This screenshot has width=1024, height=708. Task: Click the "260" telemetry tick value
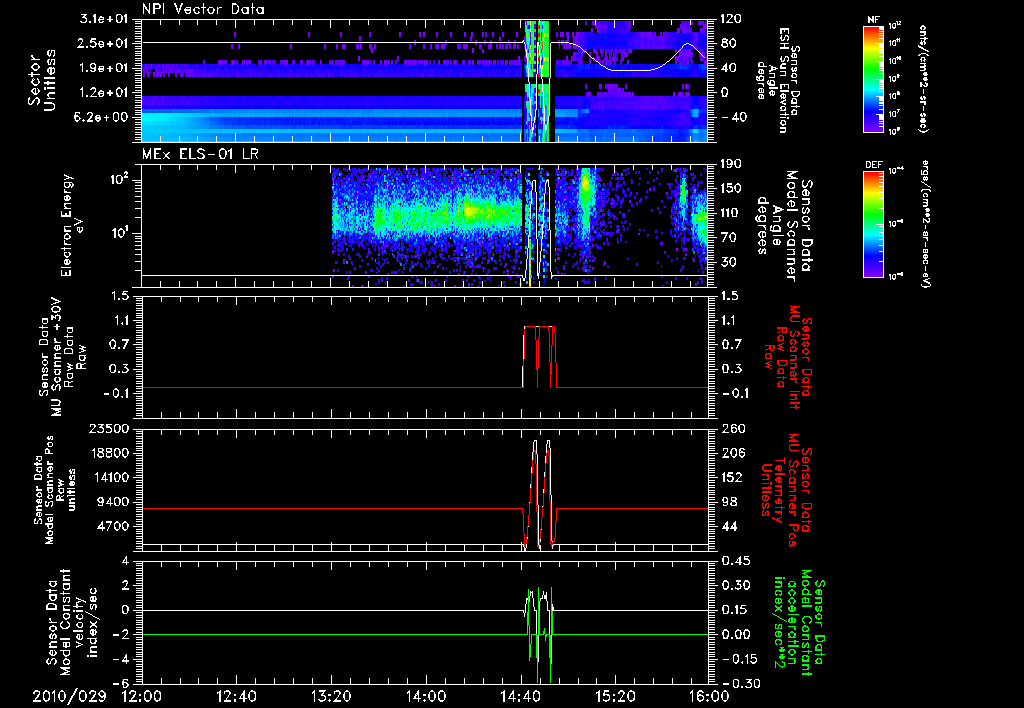pos(731,428)
